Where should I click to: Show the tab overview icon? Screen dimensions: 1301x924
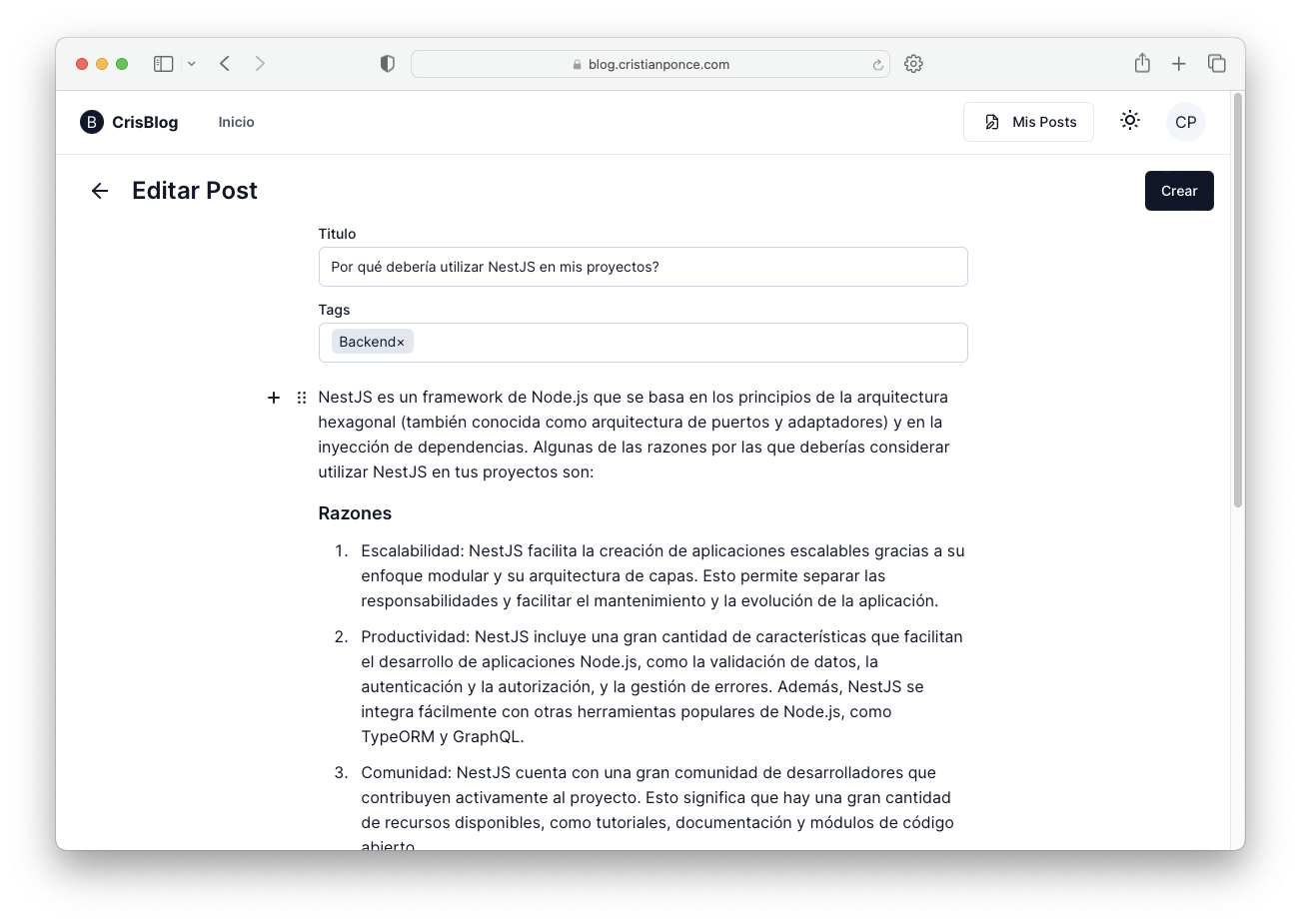pyautogui.click(x=1217, y=64)
